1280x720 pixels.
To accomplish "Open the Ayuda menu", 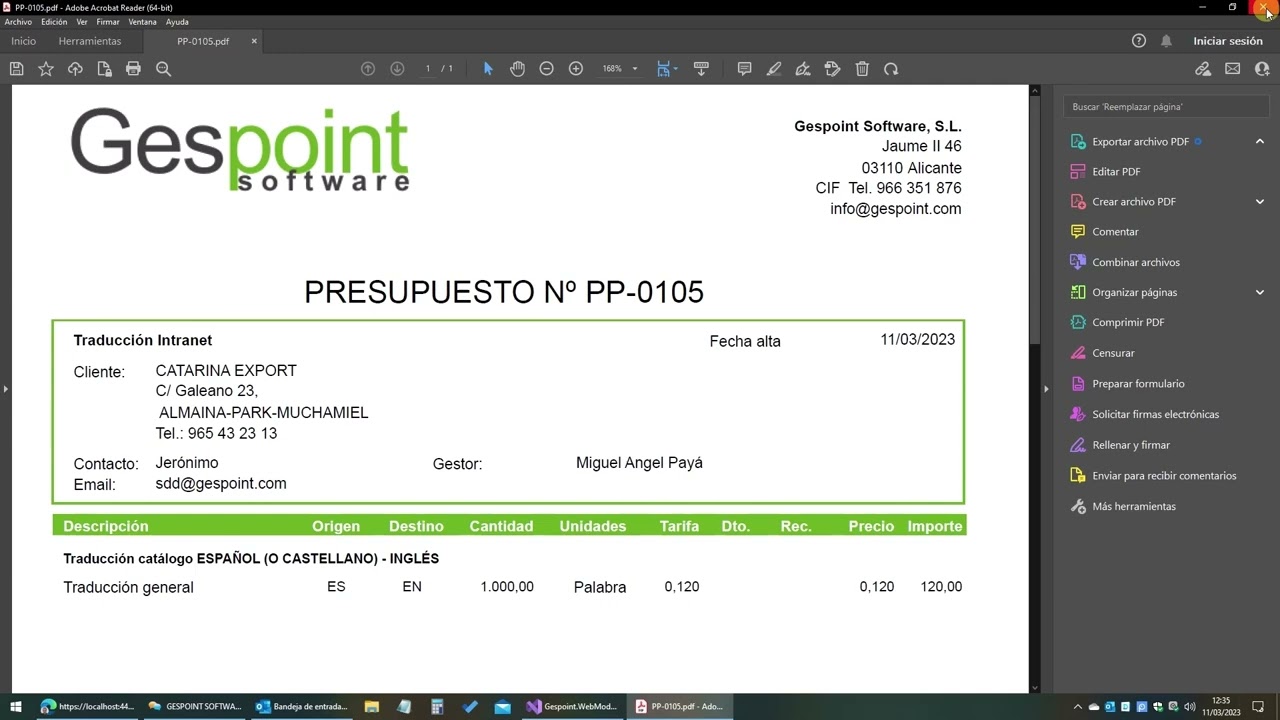I will pos(177,22).
